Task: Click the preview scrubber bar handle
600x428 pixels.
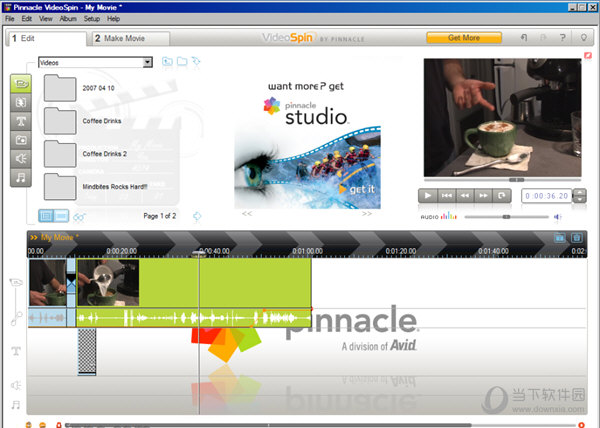Action: [x=516, y=180]
